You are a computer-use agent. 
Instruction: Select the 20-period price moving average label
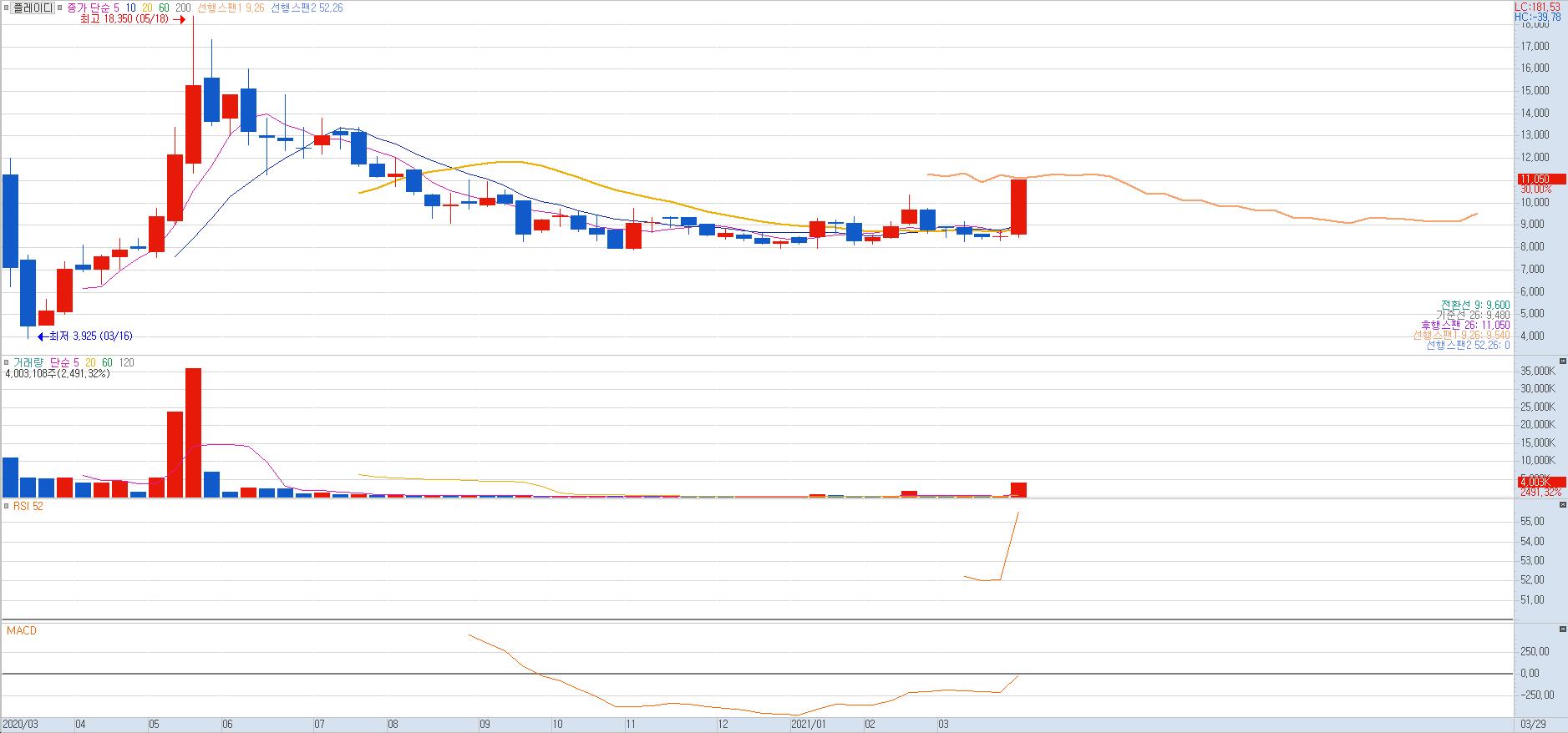[x=147, y=8]
